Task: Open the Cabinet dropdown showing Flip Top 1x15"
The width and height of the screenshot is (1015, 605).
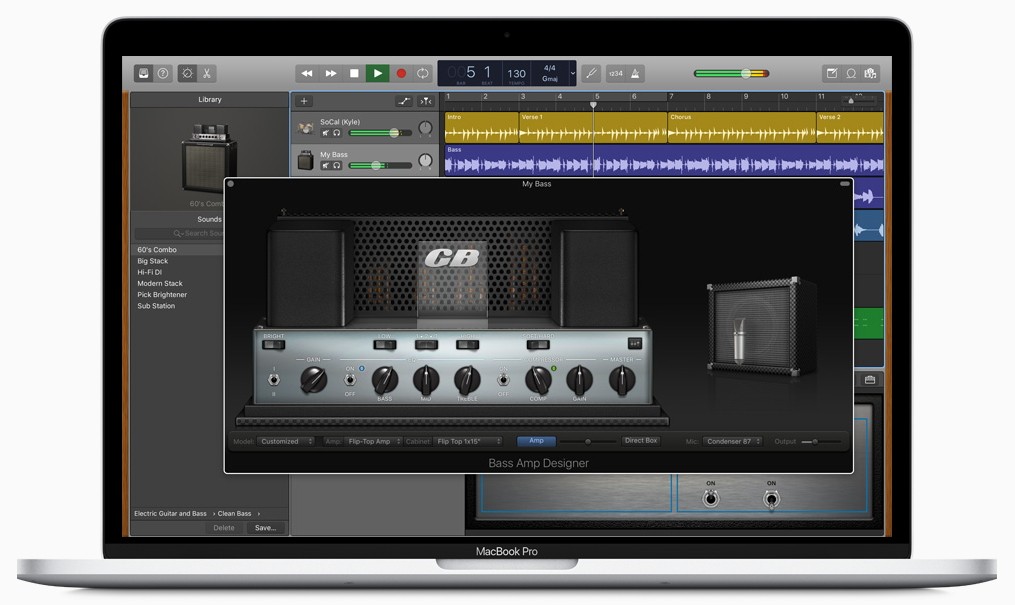Action: coord(468,441)
